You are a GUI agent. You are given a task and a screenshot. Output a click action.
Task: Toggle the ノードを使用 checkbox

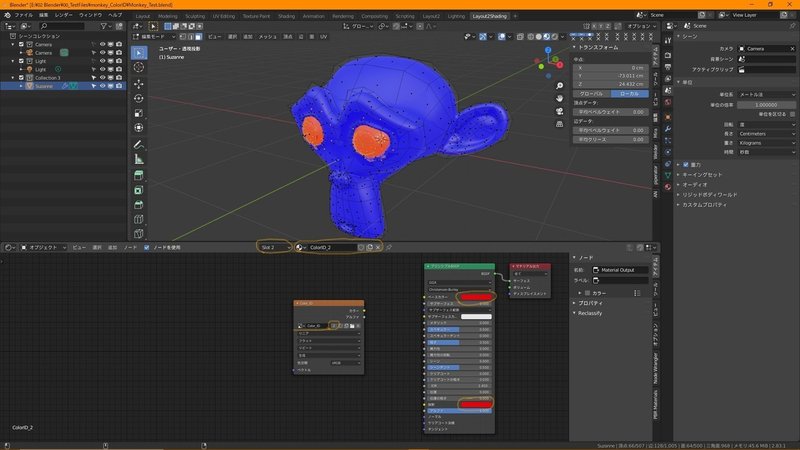(x=147, y=247)
